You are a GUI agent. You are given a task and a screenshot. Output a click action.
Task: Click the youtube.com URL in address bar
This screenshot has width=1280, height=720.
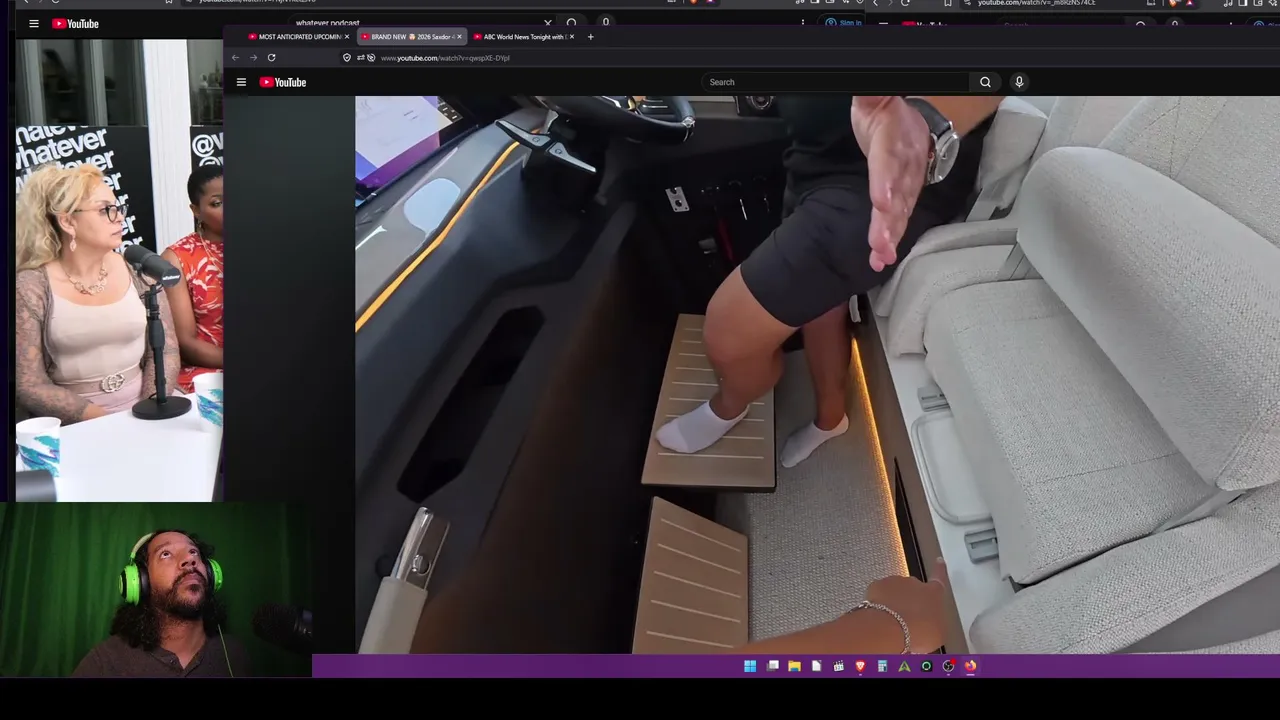[x=445, y=58]
